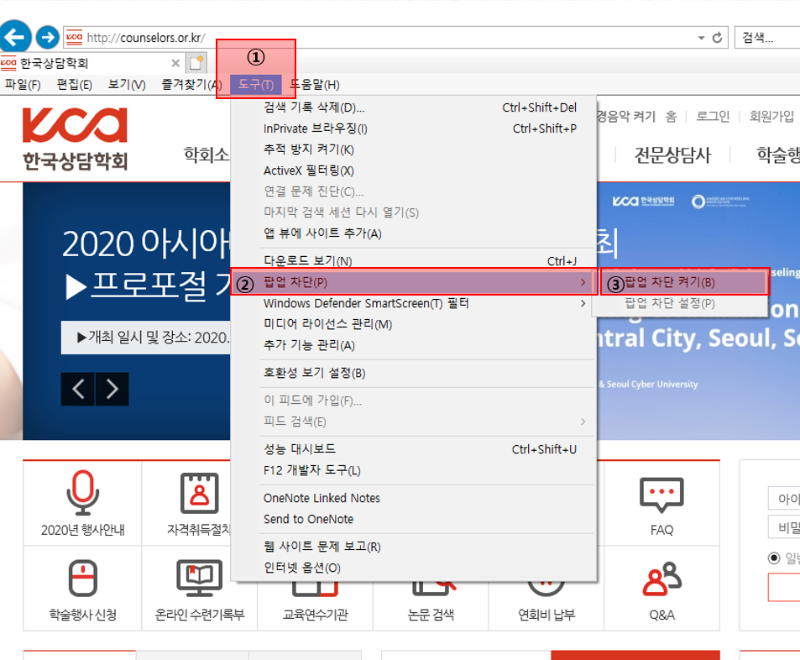Click the 논문 검색 label
Screen dimensions: 800x660
[431, 615]
